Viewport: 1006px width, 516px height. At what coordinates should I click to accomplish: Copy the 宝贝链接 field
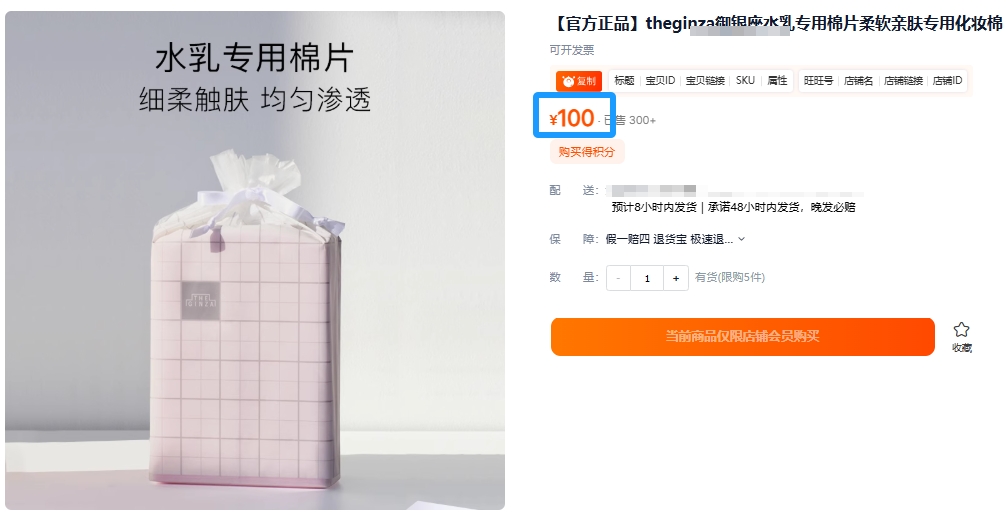[705, 81]
